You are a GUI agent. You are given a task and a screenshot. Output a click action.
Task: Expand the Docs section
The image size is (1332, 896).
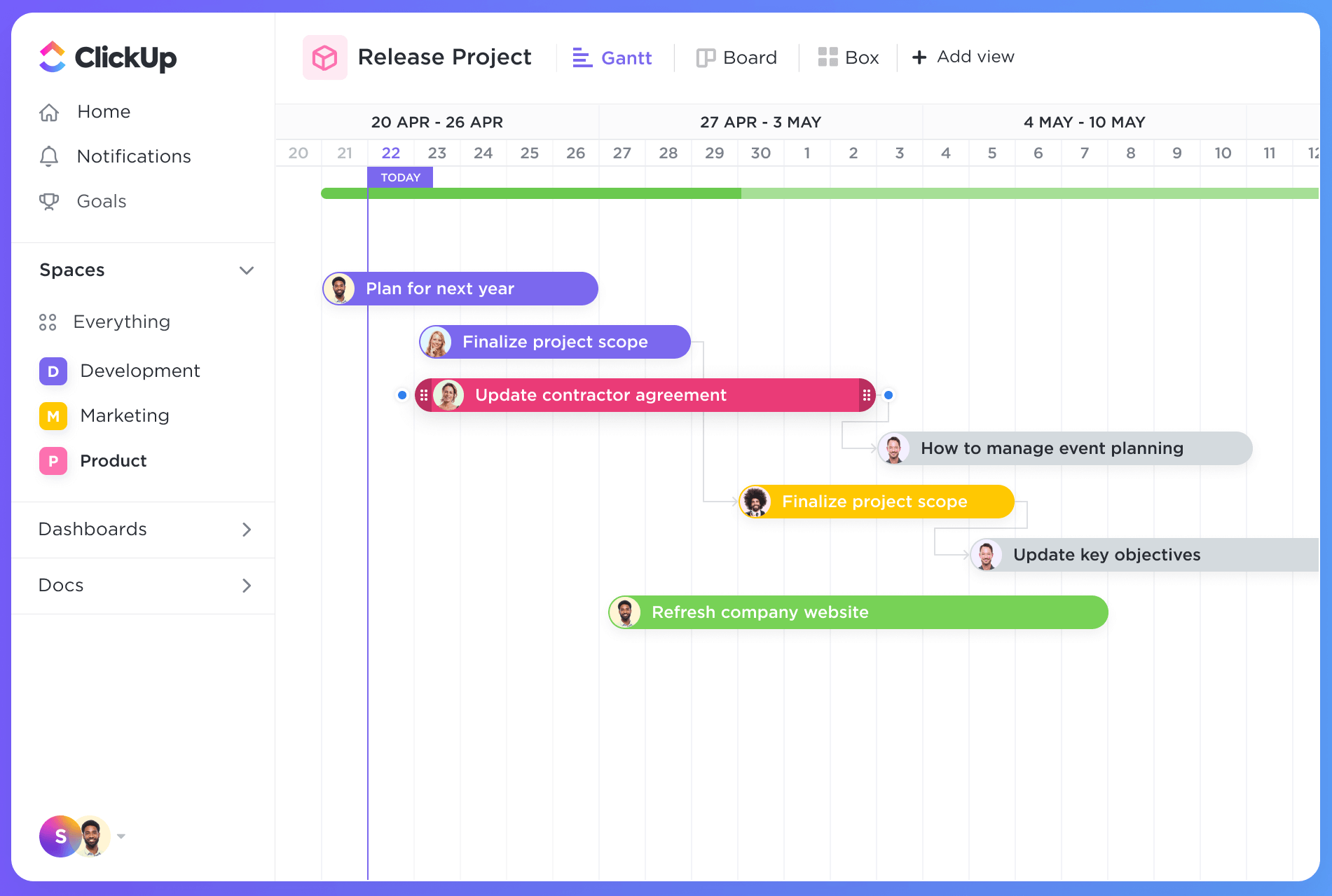(246, 586)
